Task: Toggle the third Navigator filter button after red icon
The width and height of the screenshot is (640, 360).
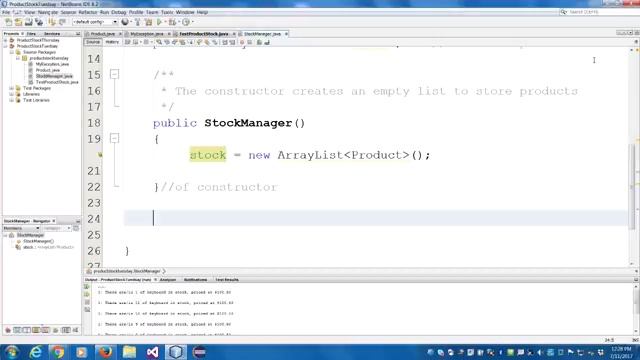Action: click(36, 330)
